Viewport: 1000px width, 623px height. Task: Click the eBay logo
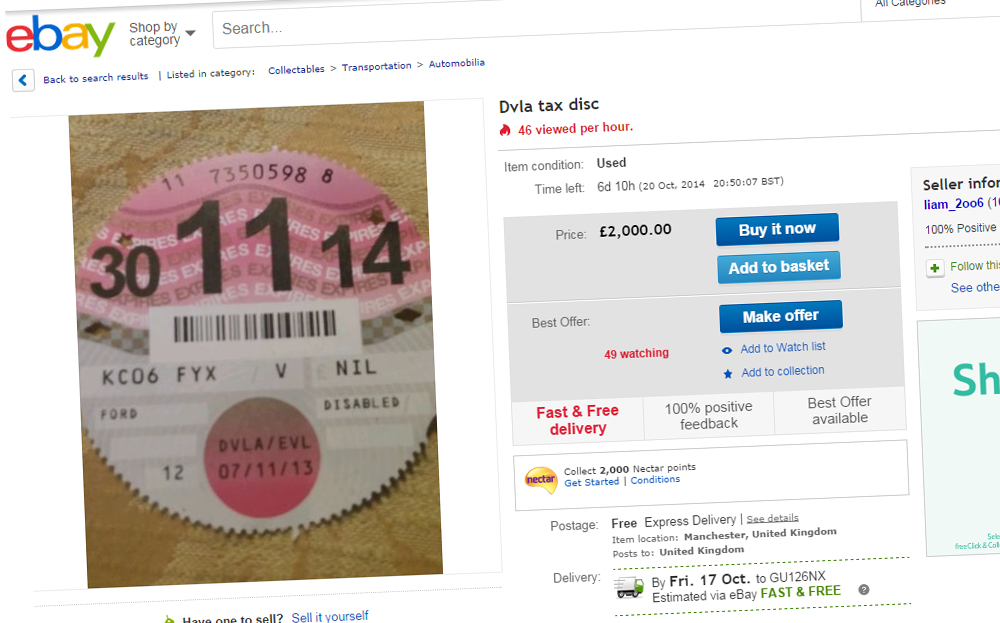[60, 36]
